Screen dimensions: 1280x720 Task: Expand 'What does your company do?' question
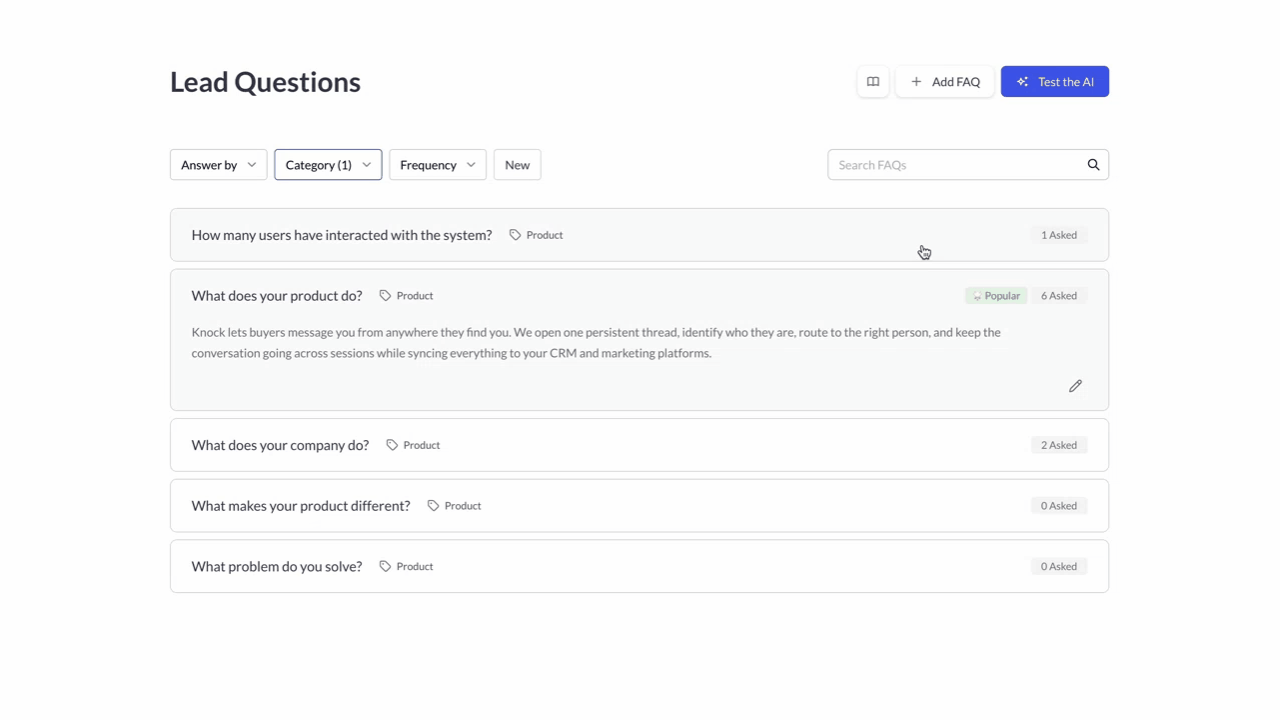(x=280, y=445)
